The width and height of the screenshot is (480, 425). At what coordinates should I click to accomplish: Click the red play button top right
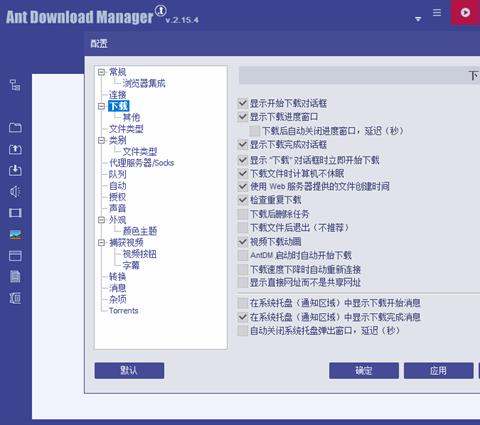point(465,13)
